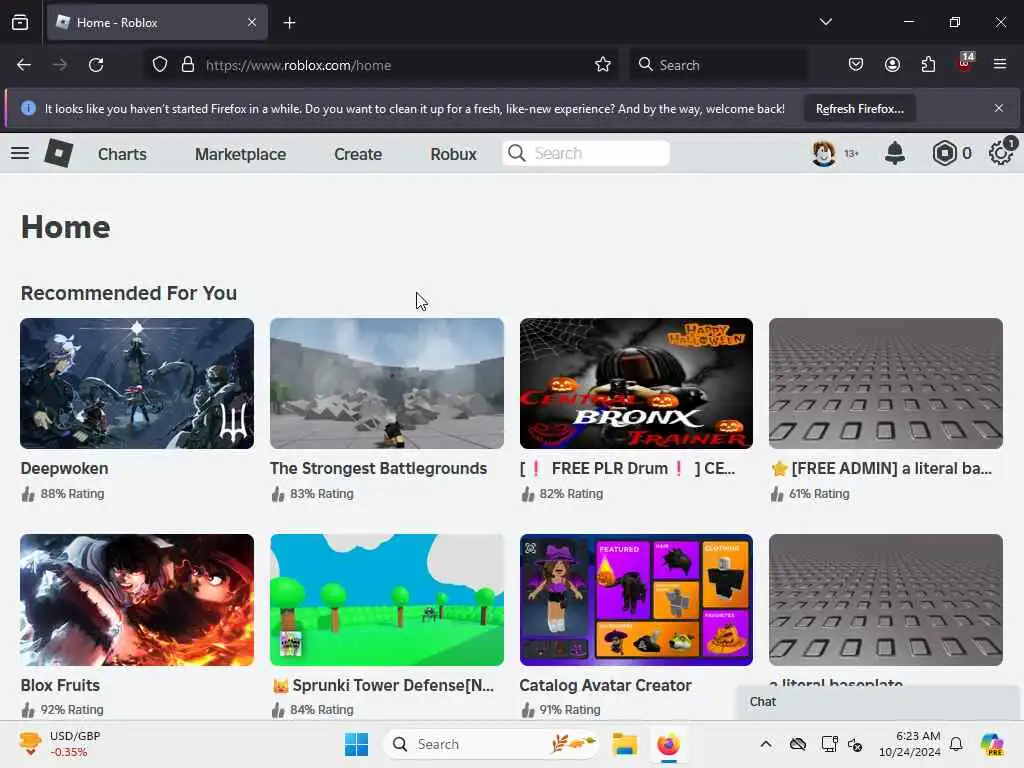The height and width of the screenshot is (768, 1024).
Task: Open the Windows notification bell
Action: 956,744
